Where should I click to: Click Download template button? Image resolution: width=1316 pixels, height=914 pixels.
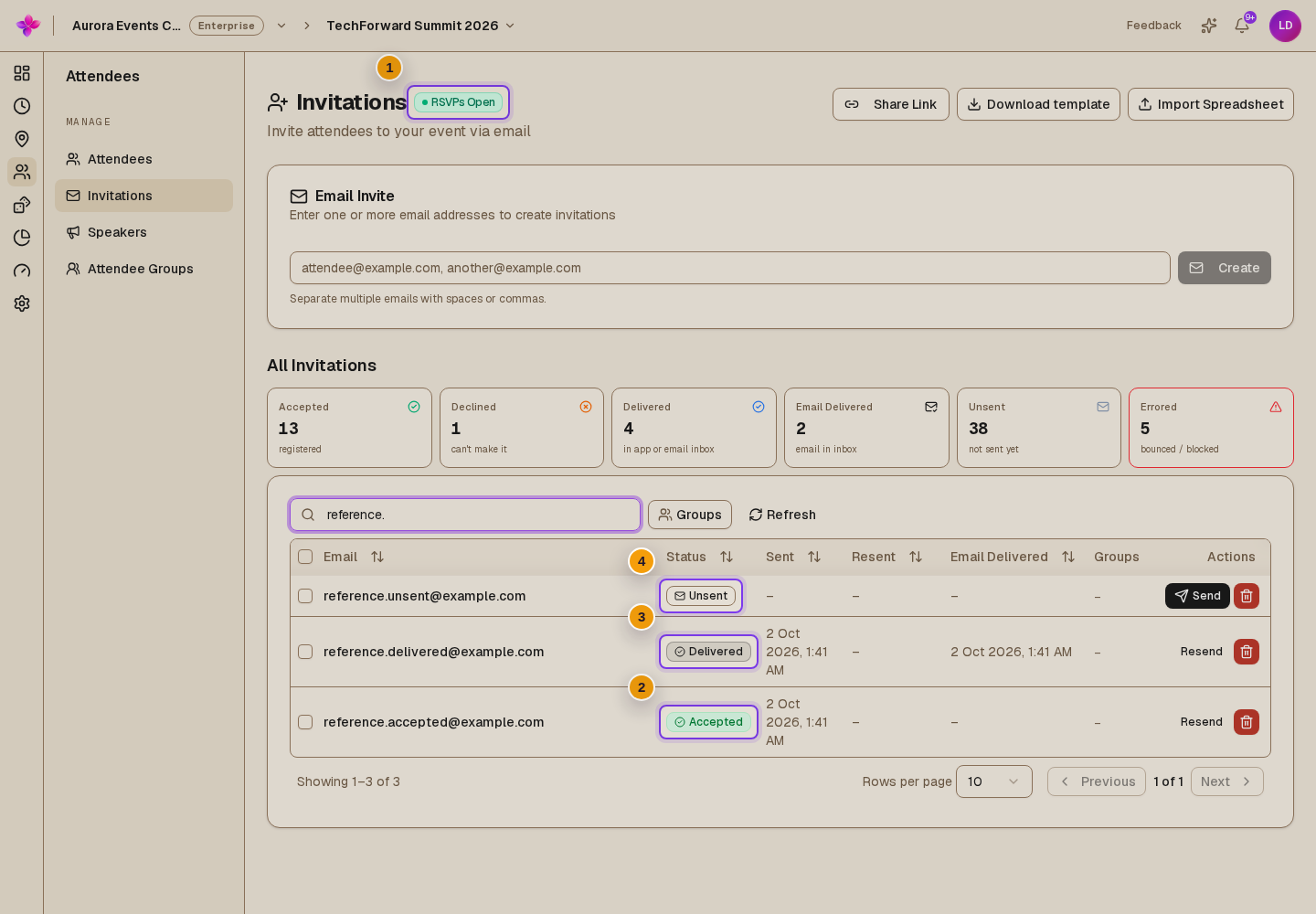coord(1038,104)
